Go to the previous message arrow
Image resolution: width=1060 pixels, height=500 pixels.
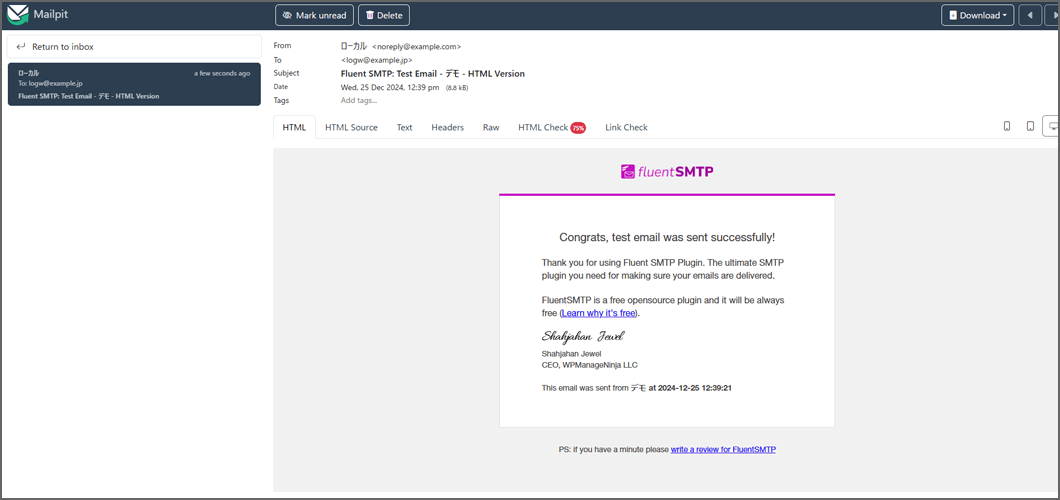point(1030,15)
